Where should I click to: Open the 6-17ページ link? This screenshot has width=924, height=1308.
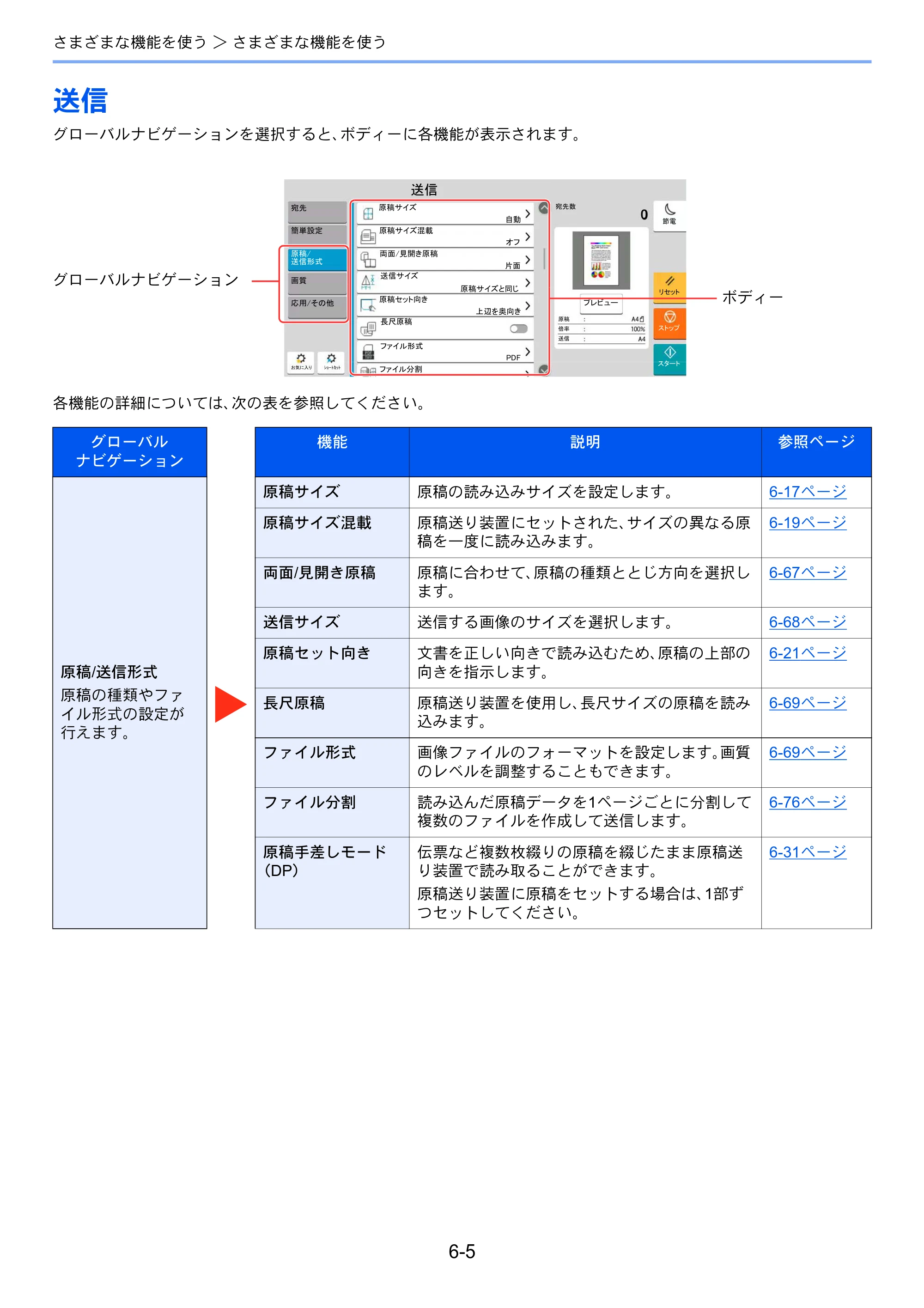[807, 492]
